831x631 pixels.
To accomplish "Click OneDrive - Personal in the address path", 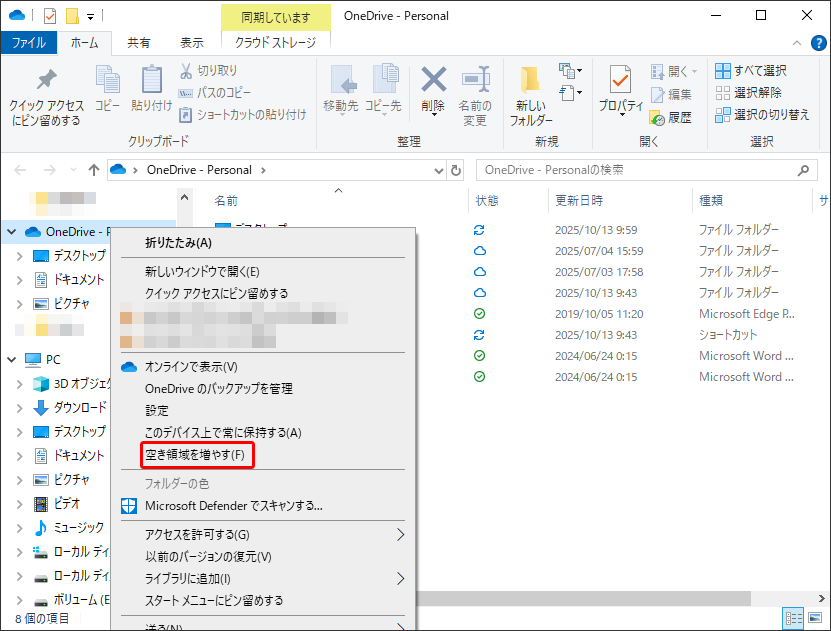I will [199, 170].
